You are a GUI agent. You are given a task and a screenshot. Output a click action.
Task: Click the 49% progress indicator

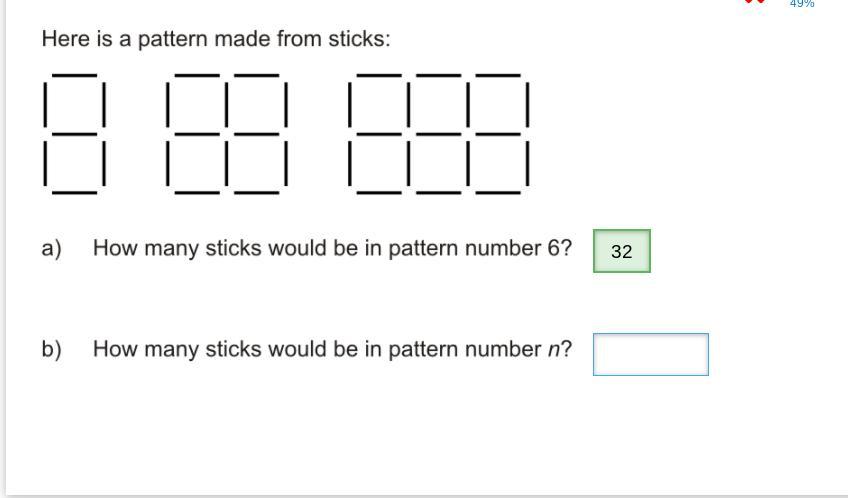coord(801,3)
